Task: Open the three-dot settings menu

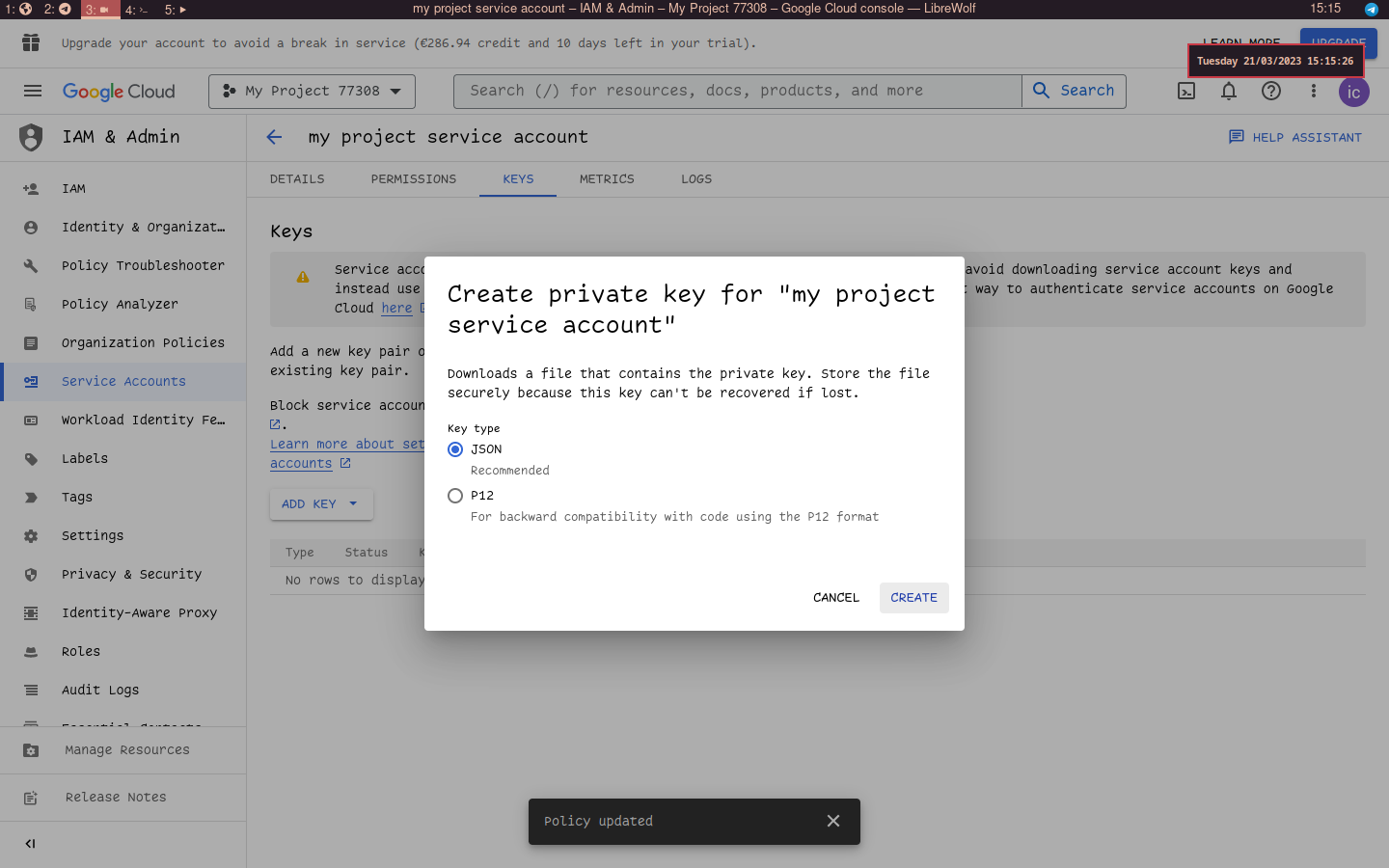Action: (1313, 91)
